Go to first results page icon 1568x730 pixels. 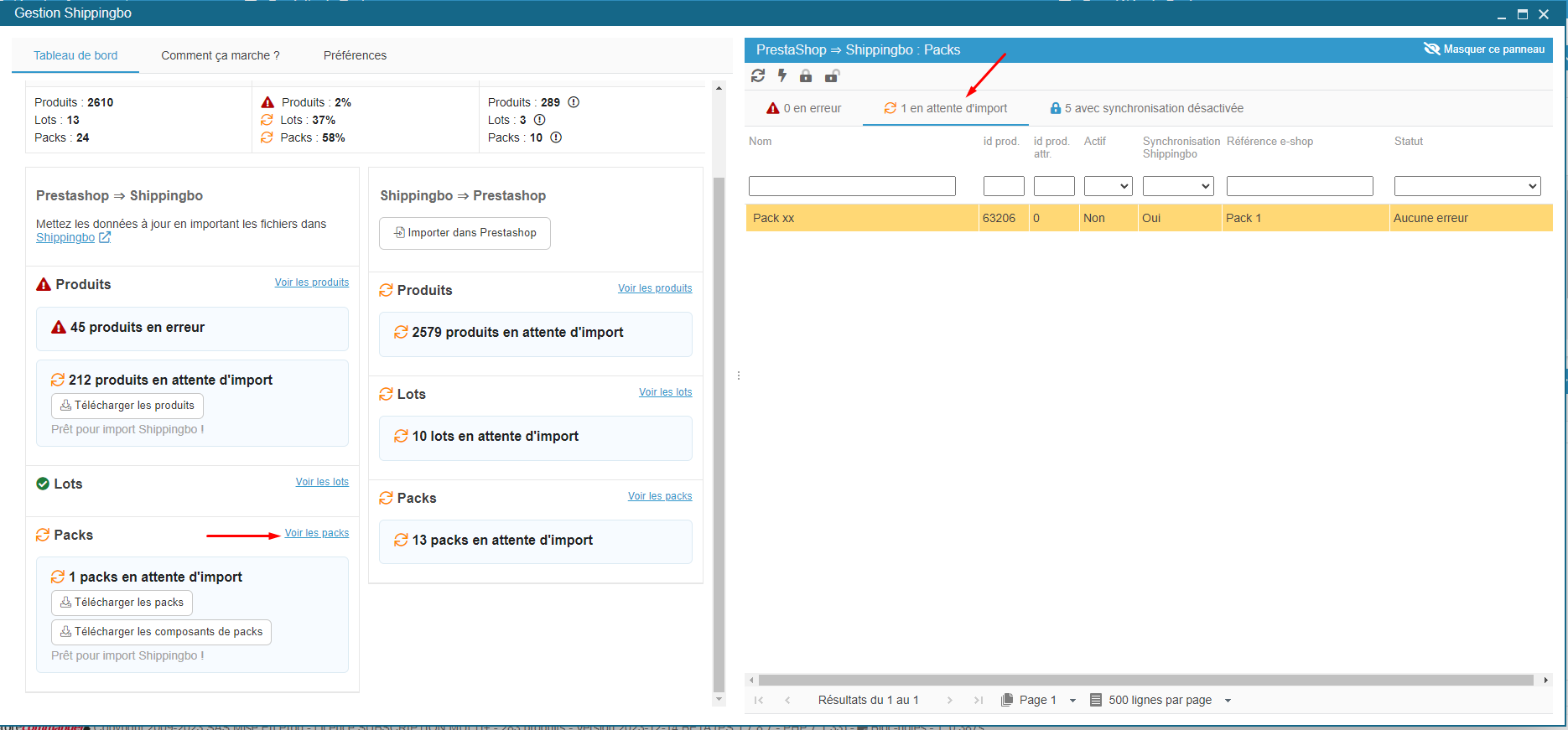(x=759, y=700)
